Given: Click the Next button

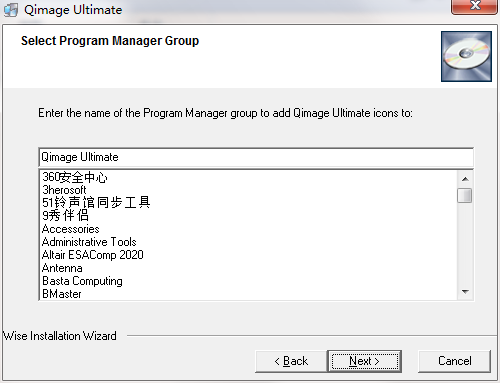Looking at the screenshot, I should (365, 361).
